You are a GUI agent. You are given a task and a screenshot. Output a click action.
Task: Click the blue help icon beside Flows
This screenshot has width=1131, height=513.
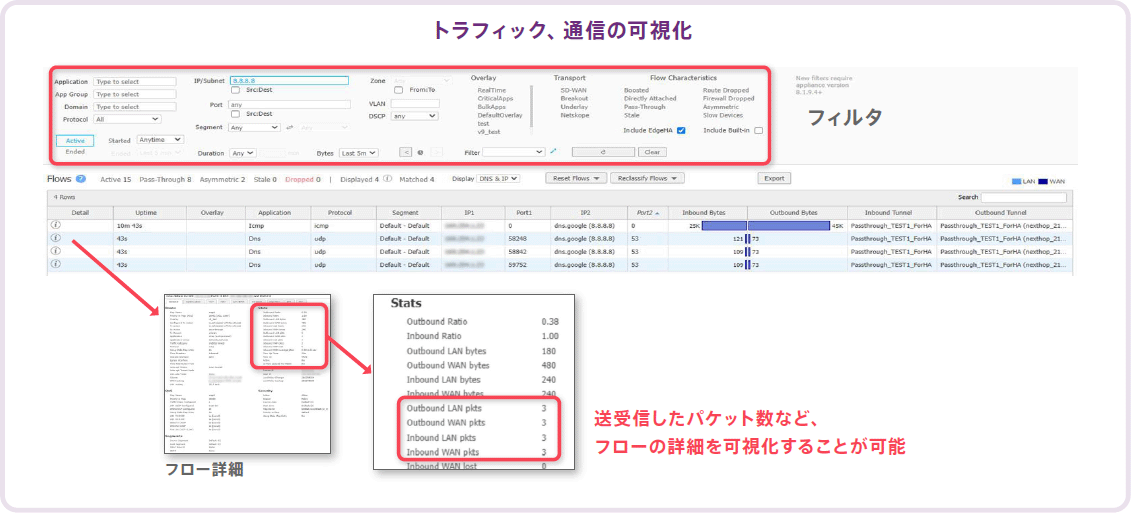(x=82, y=178)
